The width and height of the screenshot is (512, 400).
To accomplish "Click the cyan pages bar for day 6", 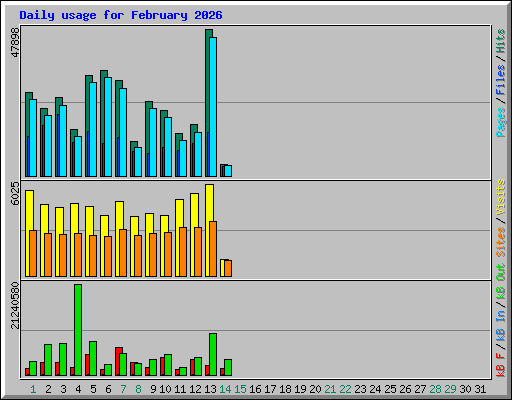I will (108, 127).
